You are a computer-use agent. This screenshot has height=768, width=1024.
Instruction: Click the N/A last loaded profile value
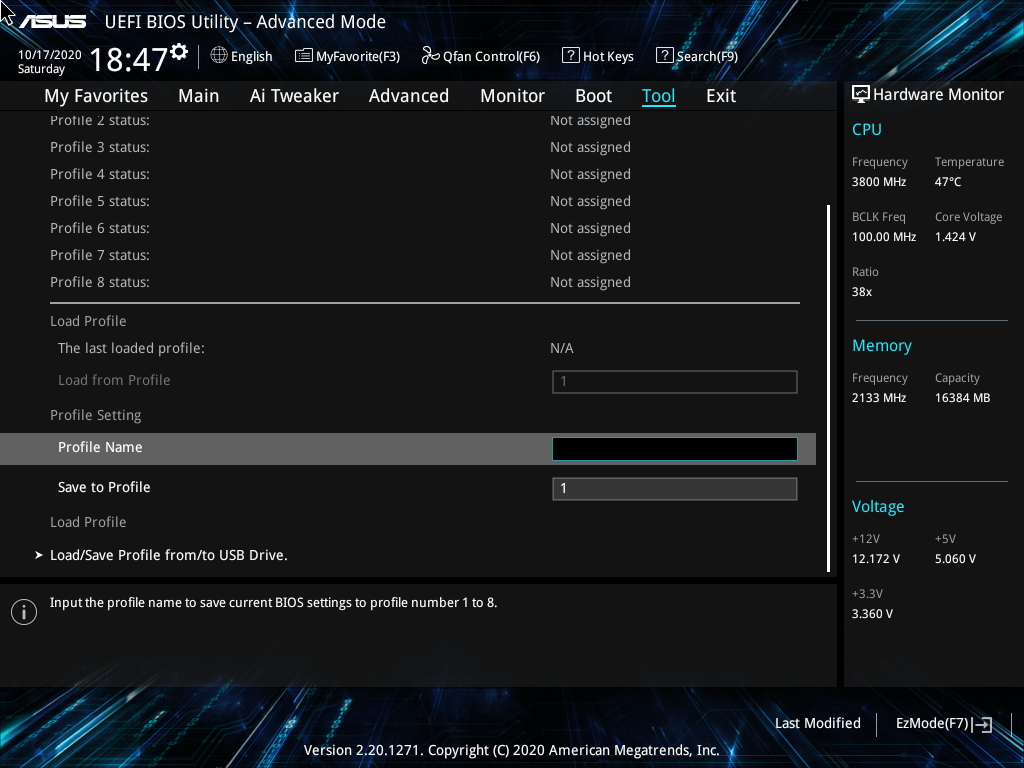(x=562, y=348)
